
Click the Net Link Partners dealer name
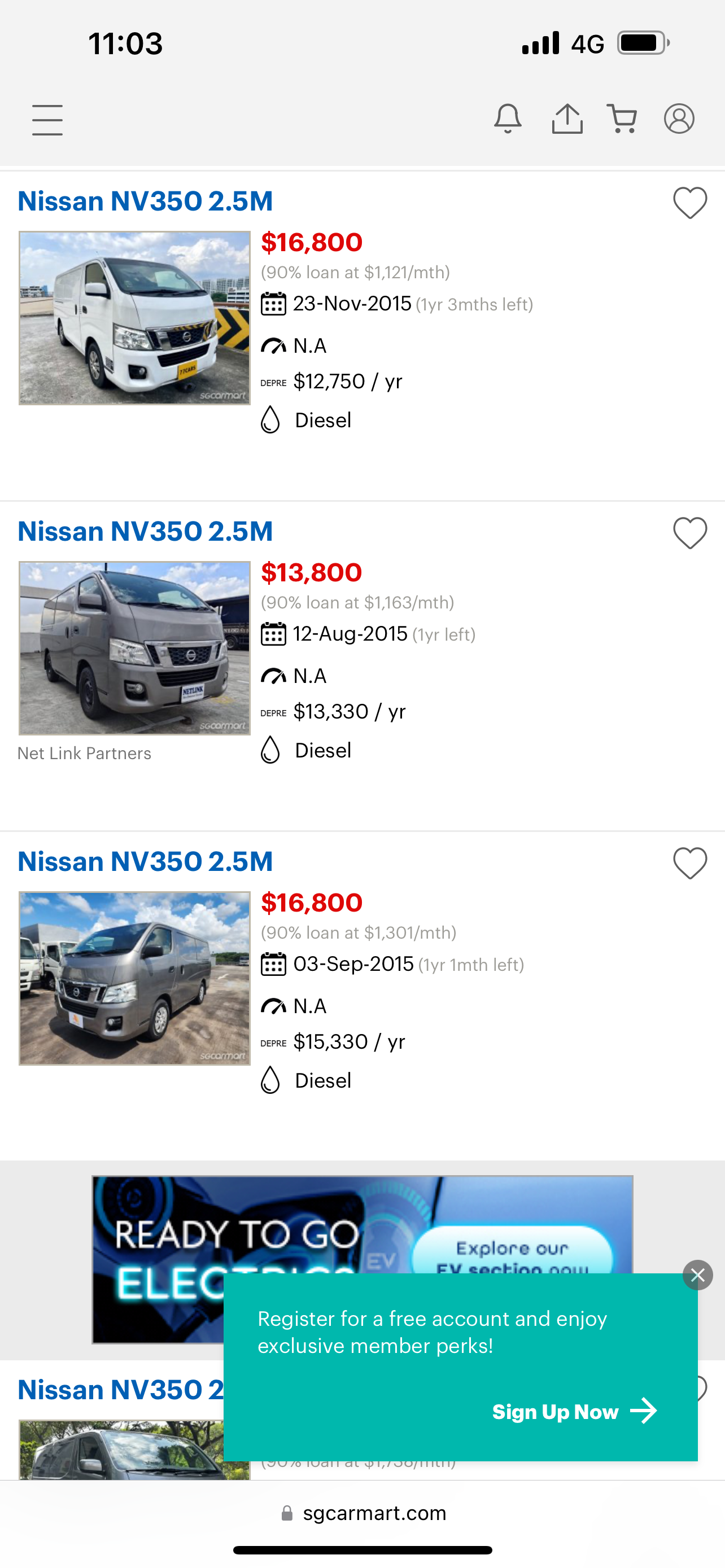(x=84, y=754)
